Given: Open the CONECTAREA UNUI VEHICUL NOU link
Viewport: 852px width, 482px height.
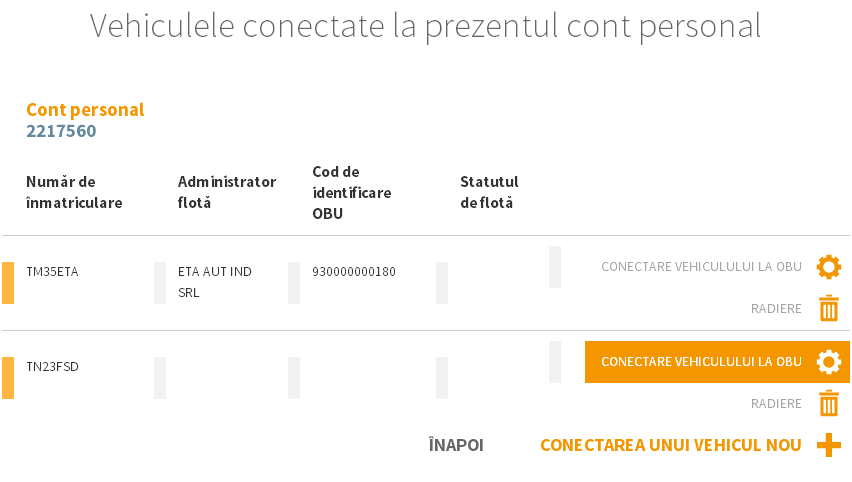Looking at the screenshot, I should (x=670, y=446).
